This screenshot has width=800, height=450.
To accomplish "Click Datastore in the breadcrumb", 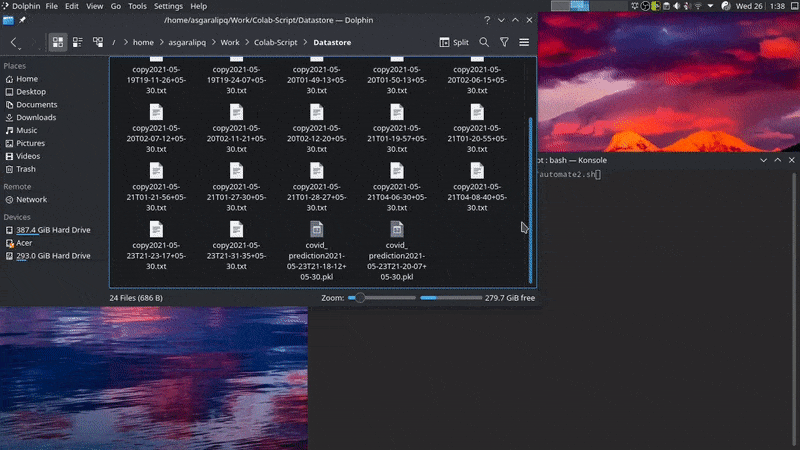I will pyautogui.click(x=332, y=42).
